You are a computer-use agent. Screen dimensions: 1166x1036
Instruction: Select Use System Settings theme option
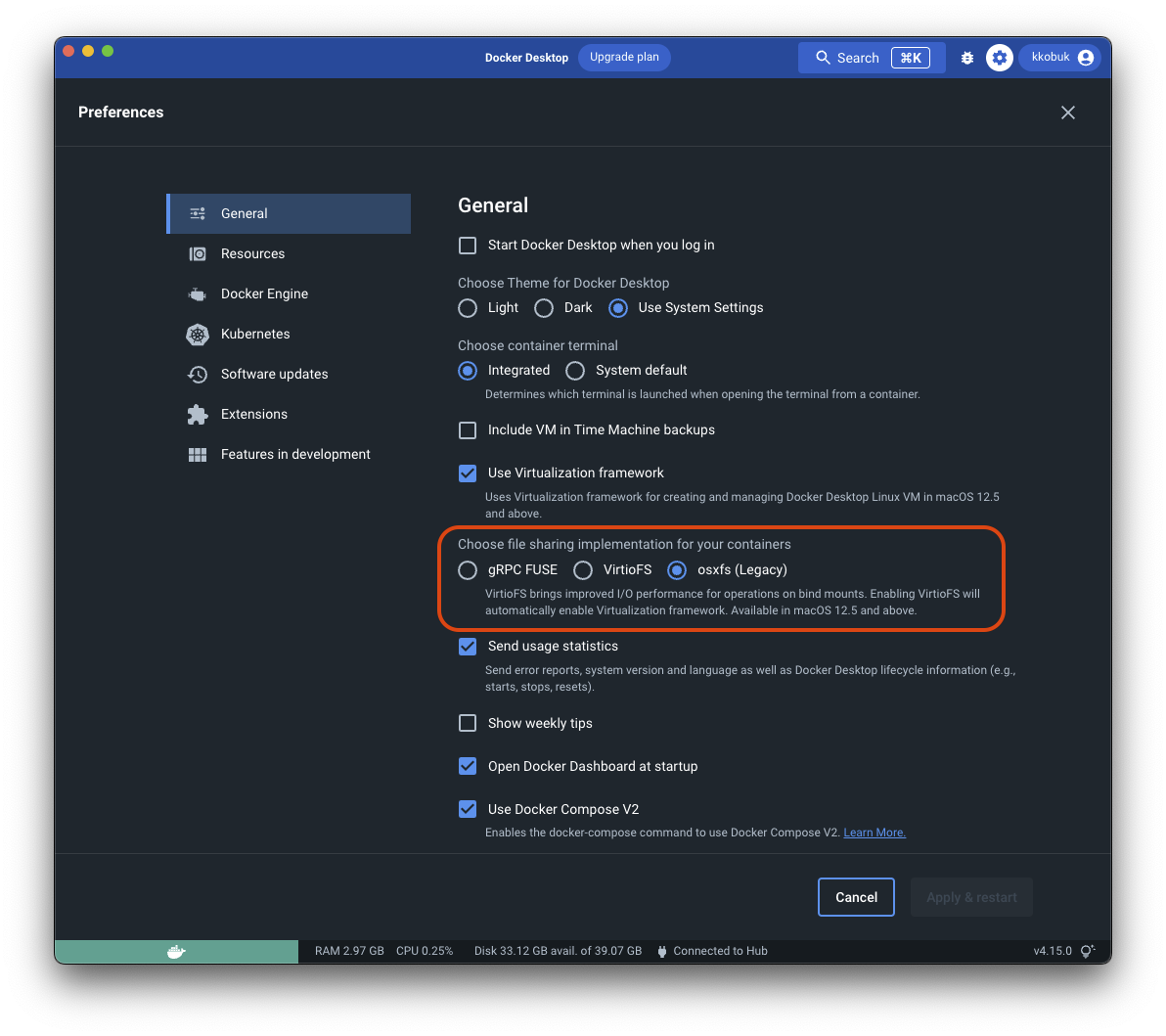click(618, 308)
